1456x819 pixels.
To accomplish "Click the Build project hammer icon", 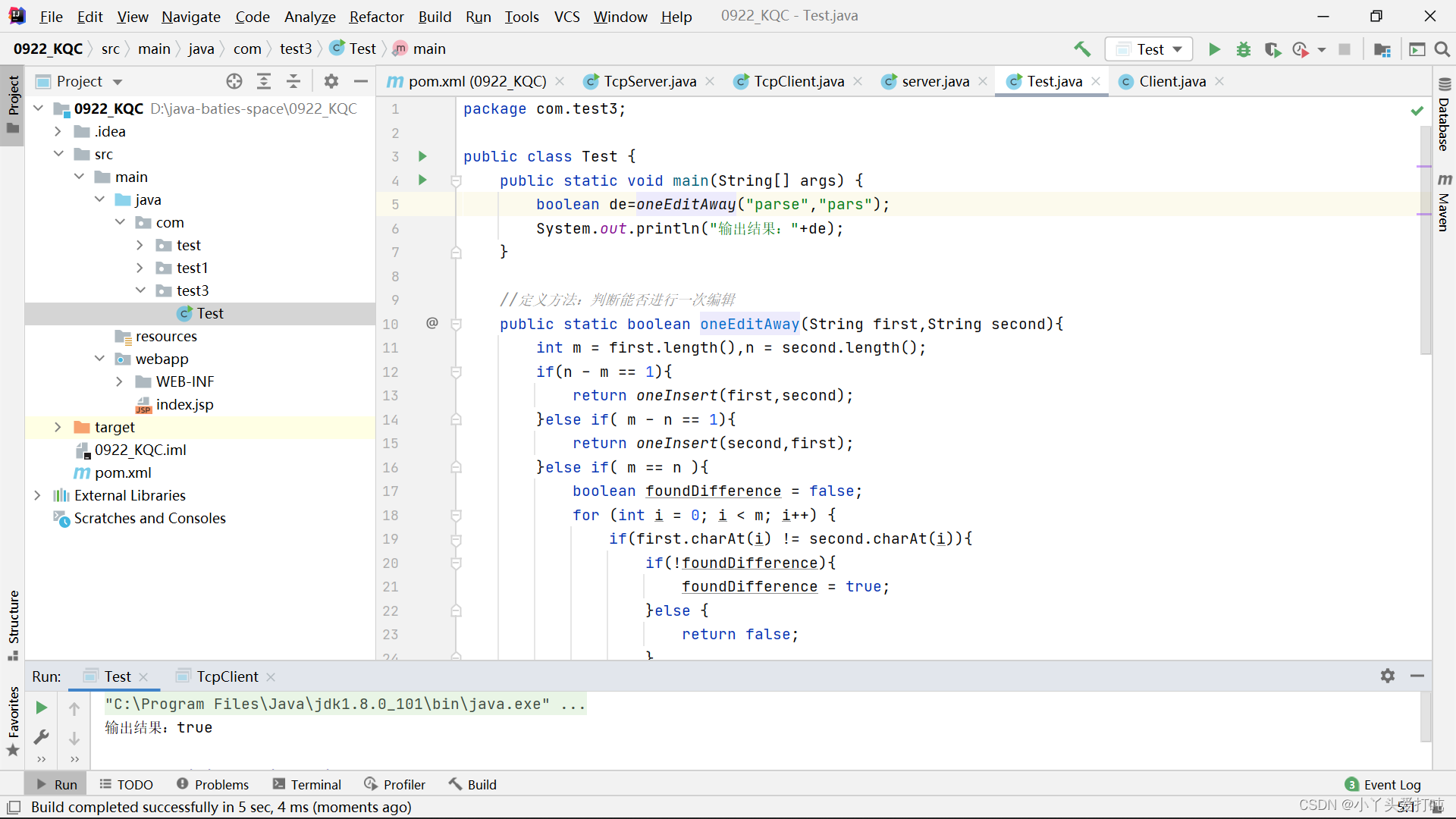I will coord(1082,49).
